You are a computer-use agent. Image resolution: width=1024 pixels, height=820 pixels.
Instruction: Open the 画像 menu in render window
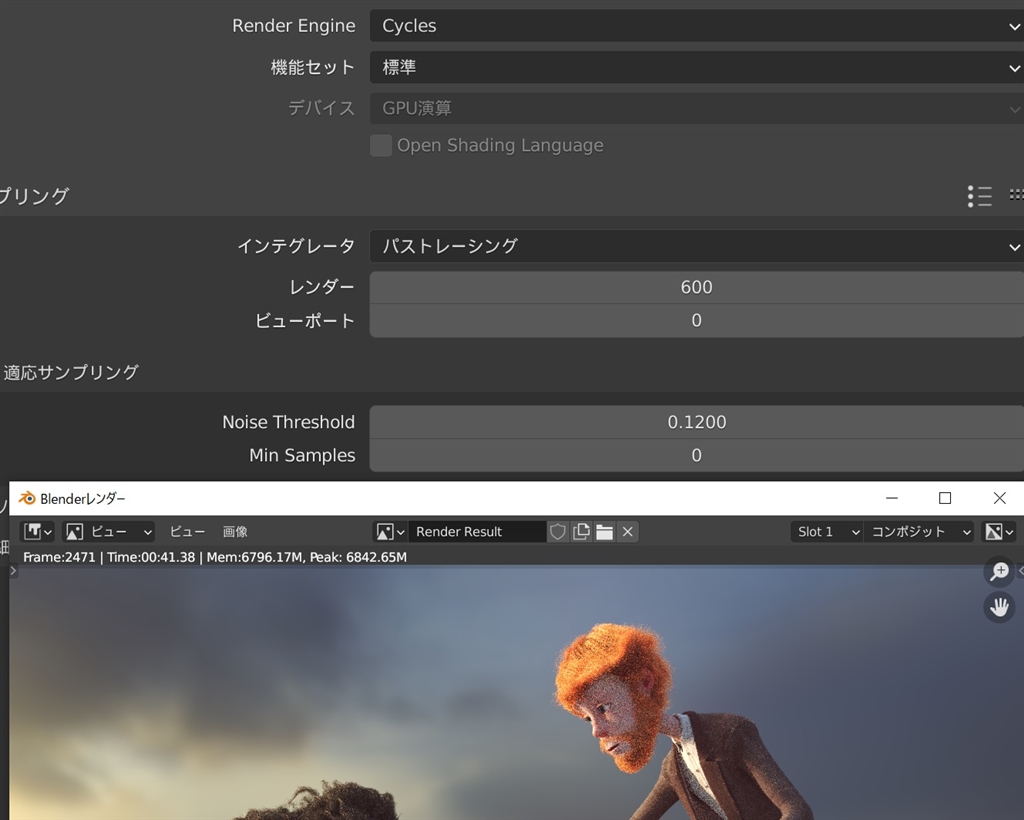[235, 532]
